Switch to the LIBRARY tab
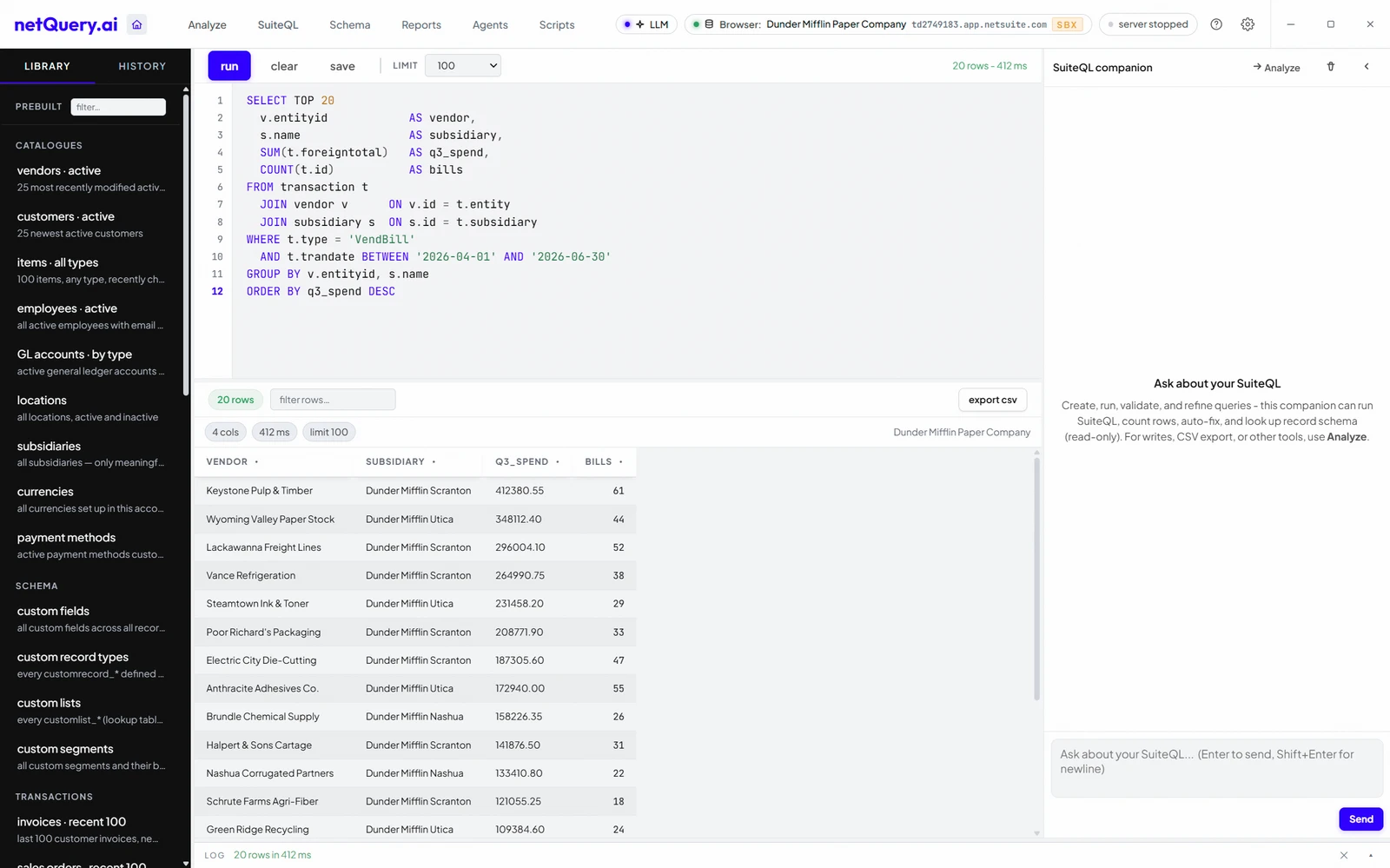The image size is (1390, 868). coord(47,66)
